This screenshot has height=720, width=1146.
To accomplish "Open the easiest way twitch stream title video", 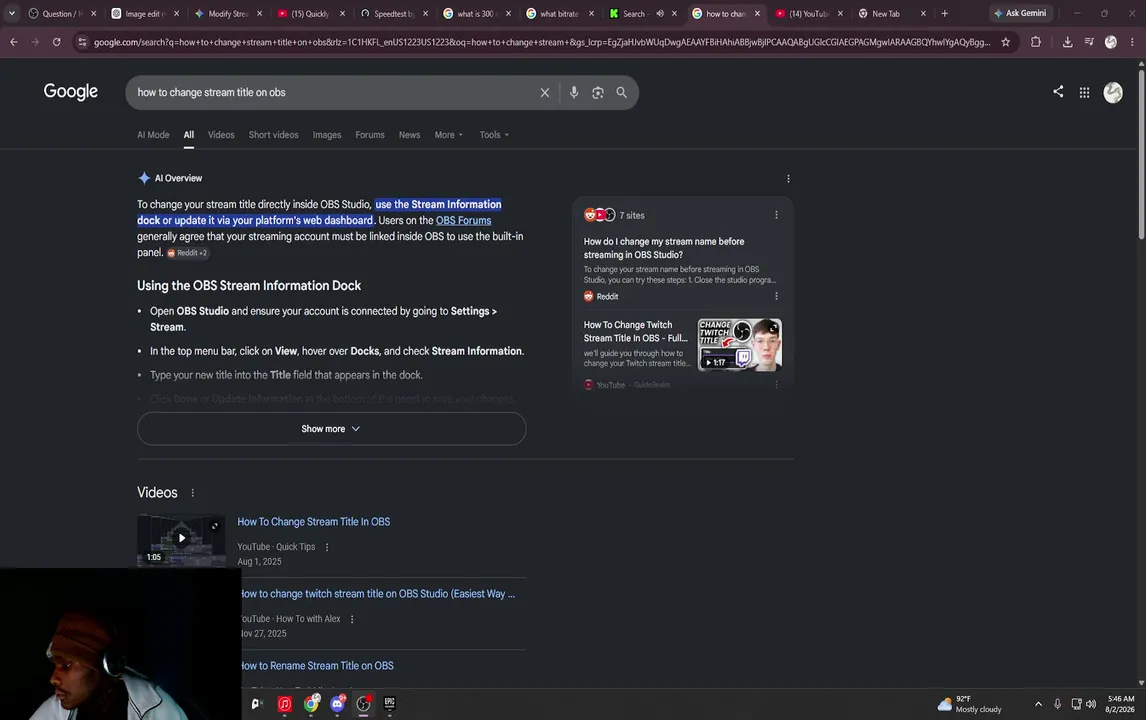I will point(378,594).
